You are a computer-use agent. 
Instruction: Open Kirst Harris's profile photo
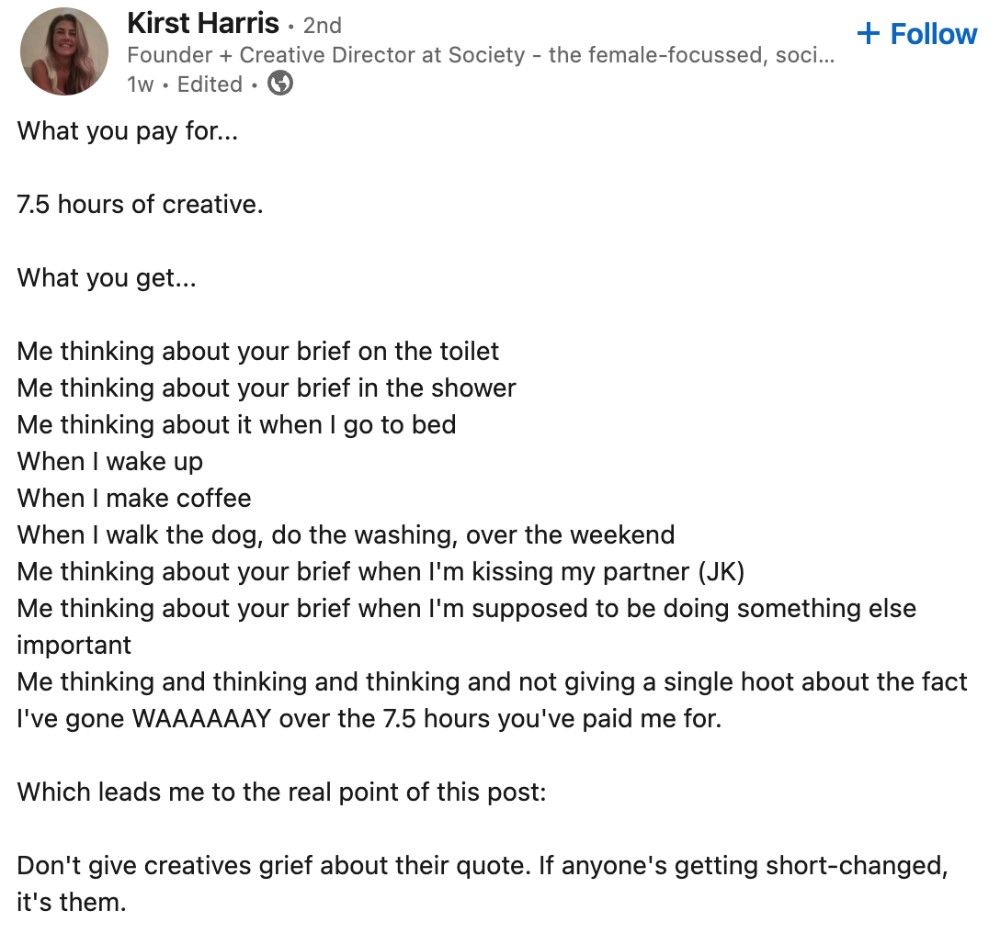[64, 52]
